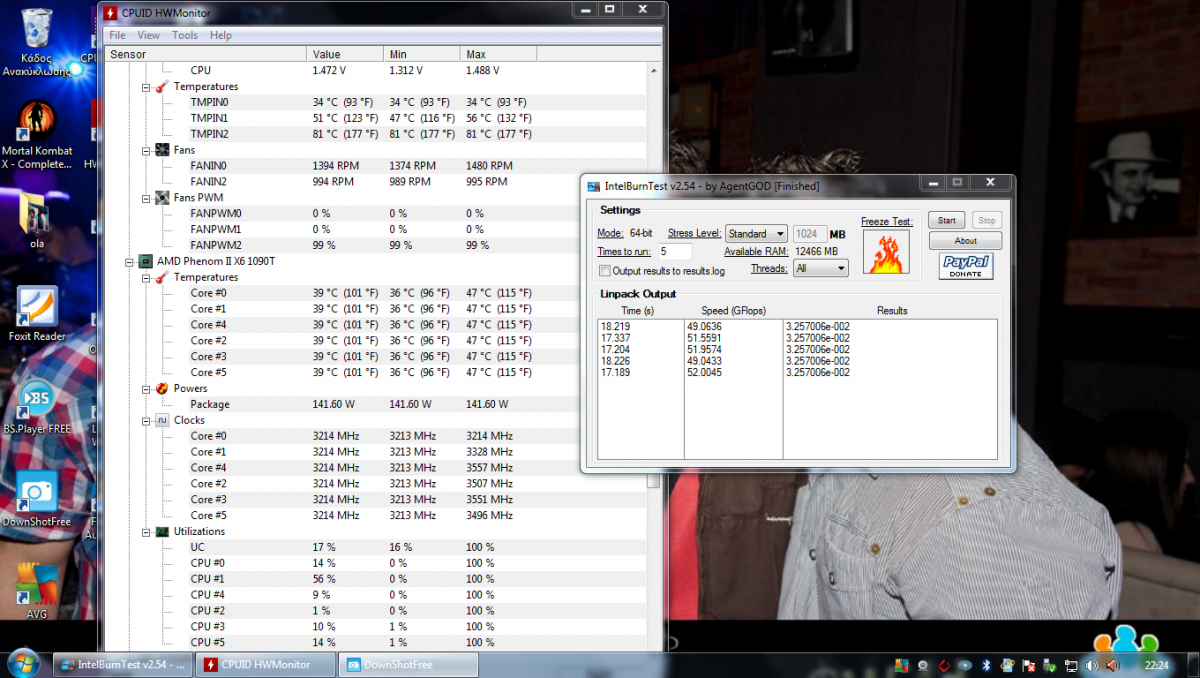Collapse the AMD Phenom II X6 1090T node

point(129,261)
